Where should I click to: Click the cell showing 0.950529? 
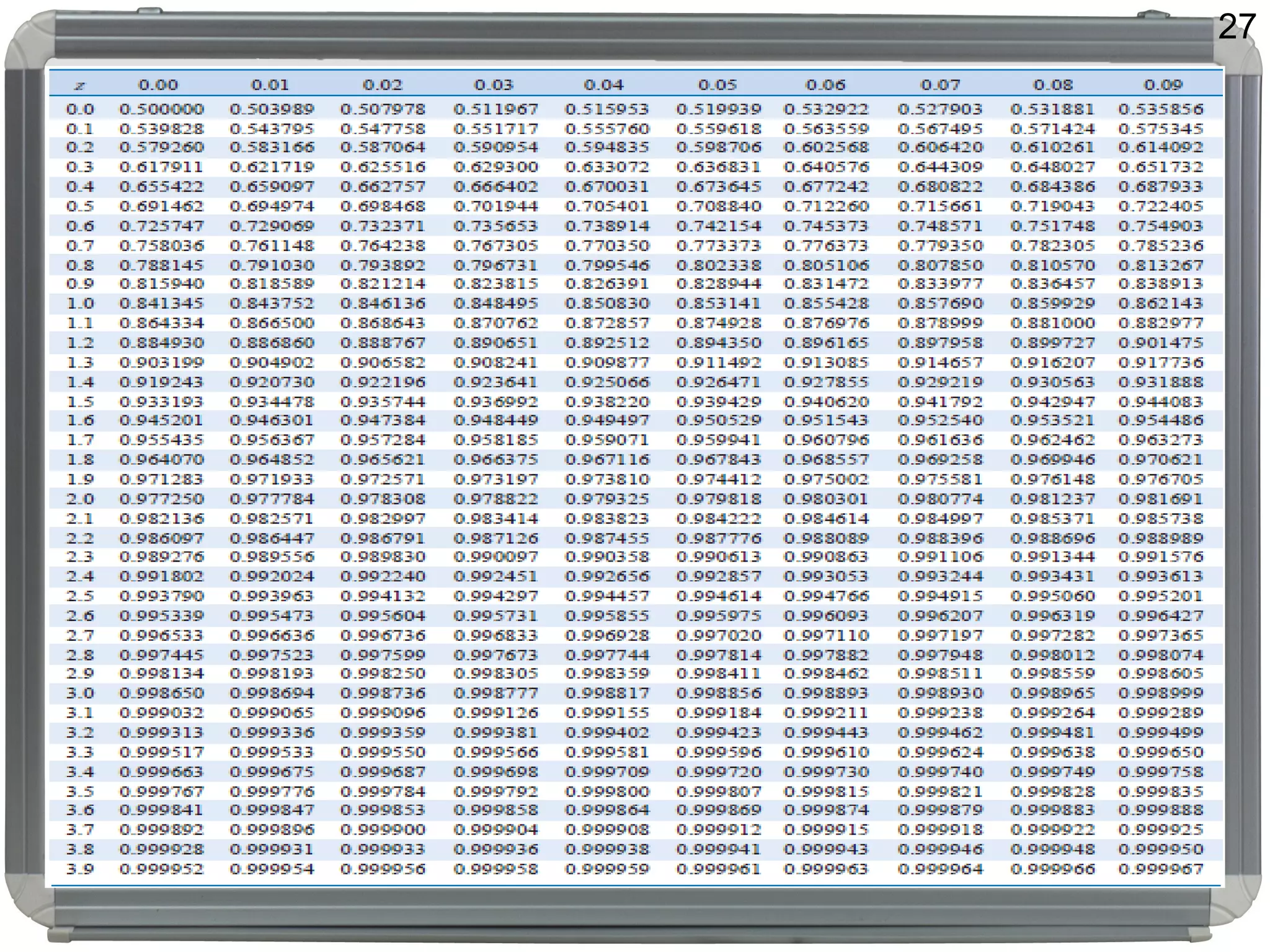click(718, 420)
